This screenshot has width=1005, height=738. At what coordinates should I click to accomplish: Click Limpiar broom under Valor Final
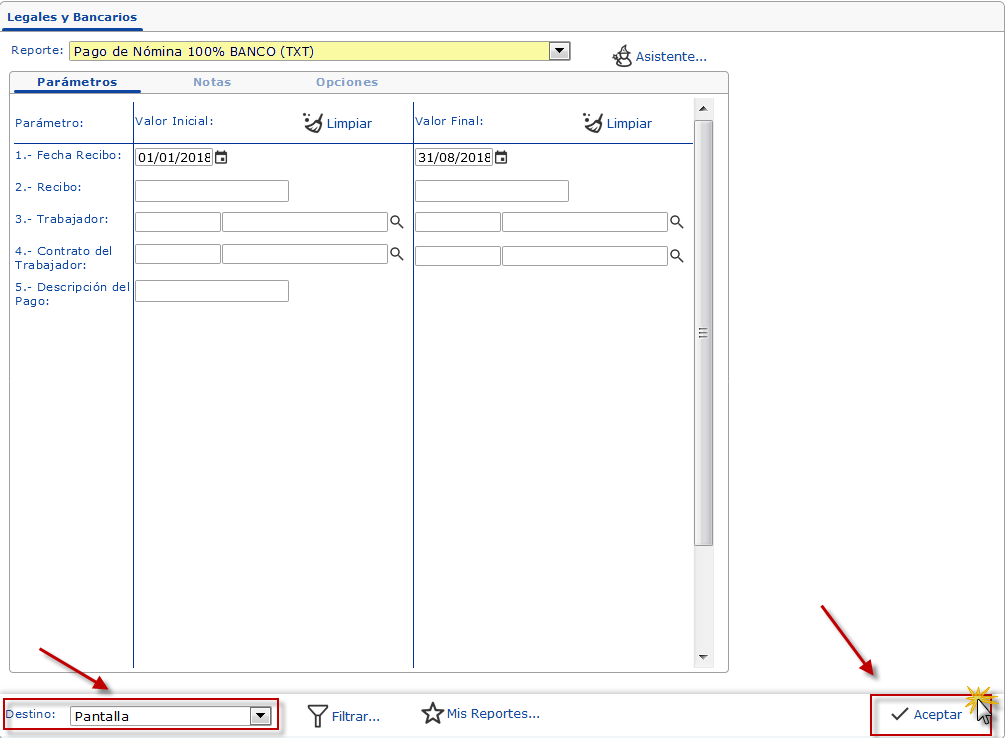point(593,123)
